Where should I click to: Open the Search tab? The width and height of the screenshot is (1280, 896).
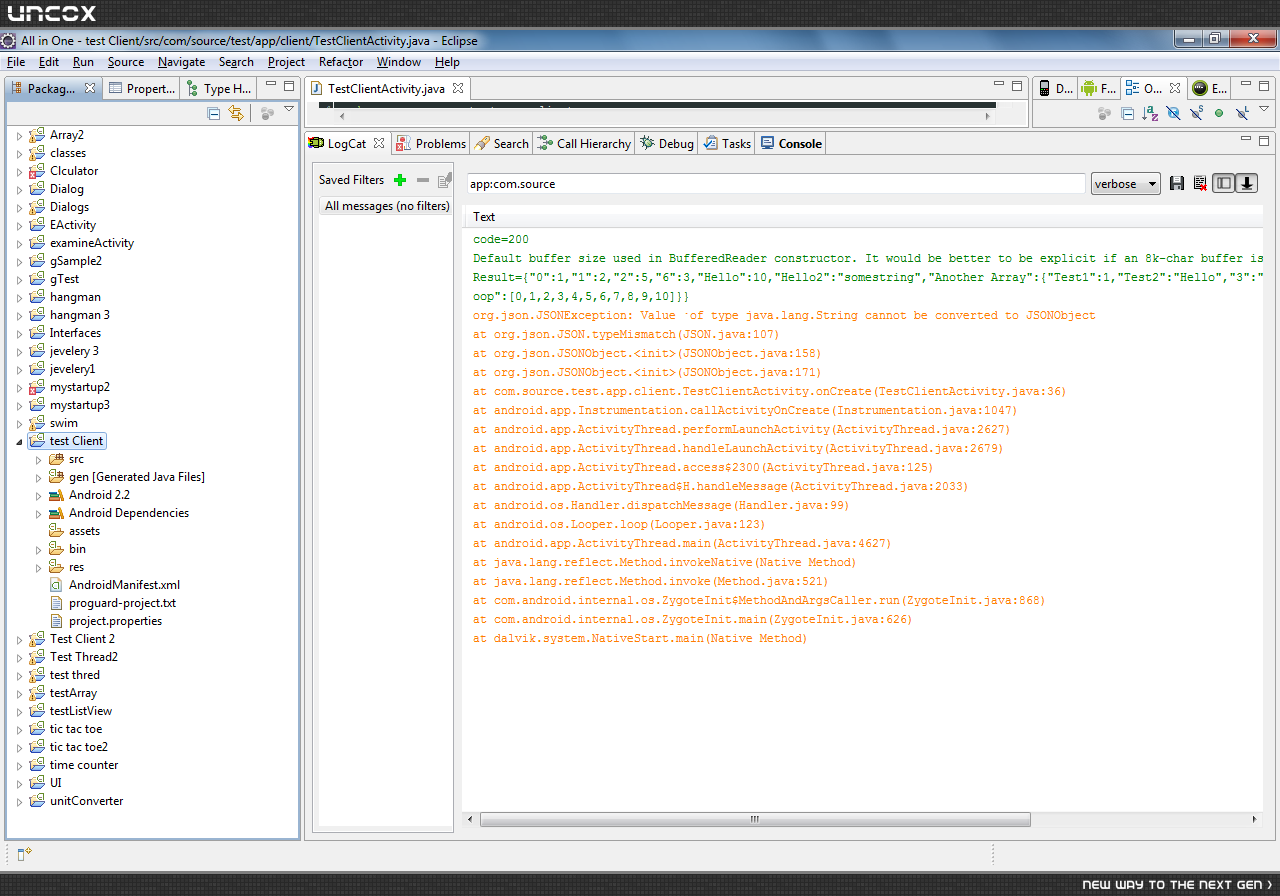coord(502,143)
